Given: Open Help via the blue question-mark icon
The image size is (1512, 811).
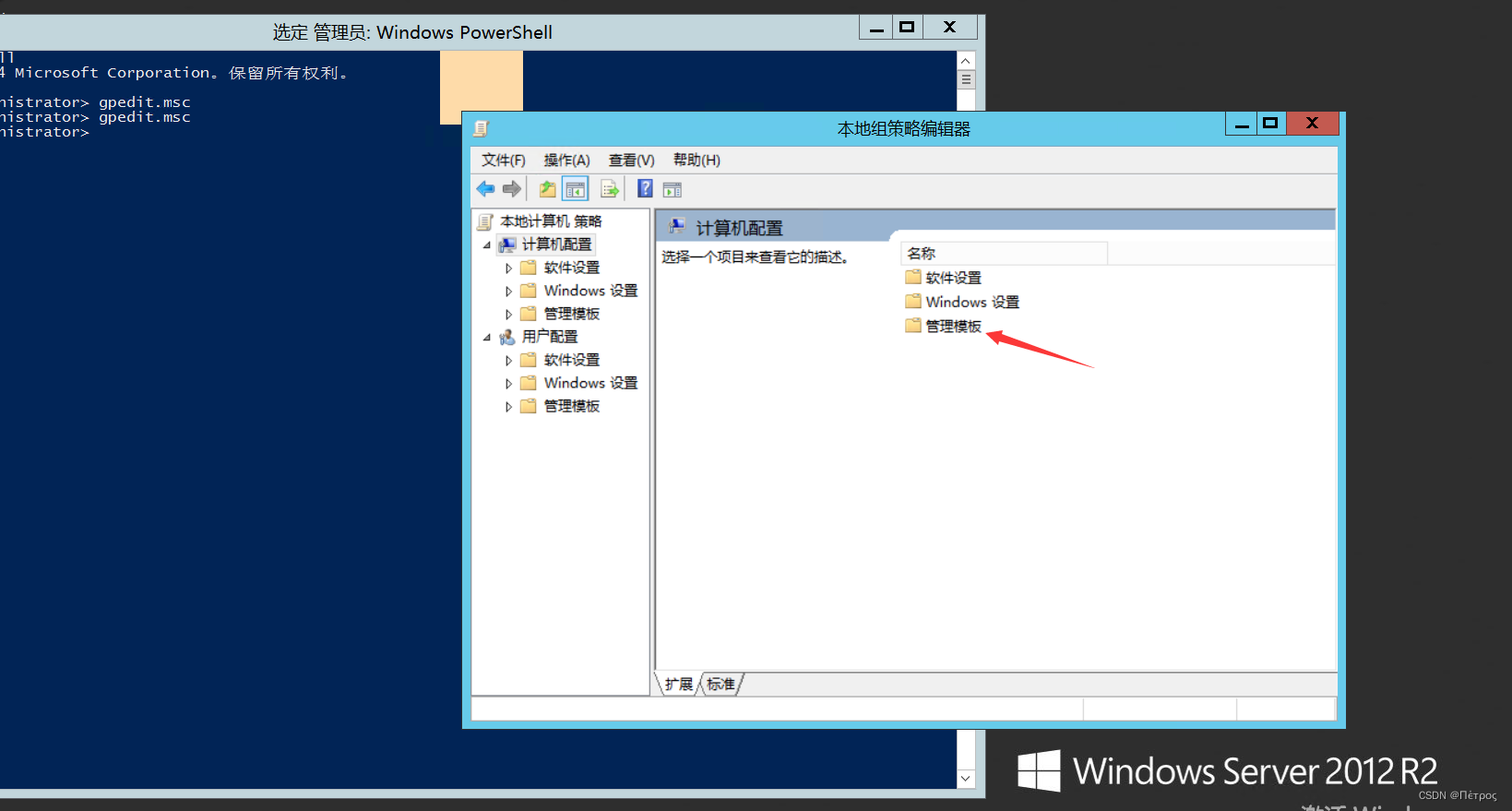Looking at the screenshot, I should tap(645, 189).
